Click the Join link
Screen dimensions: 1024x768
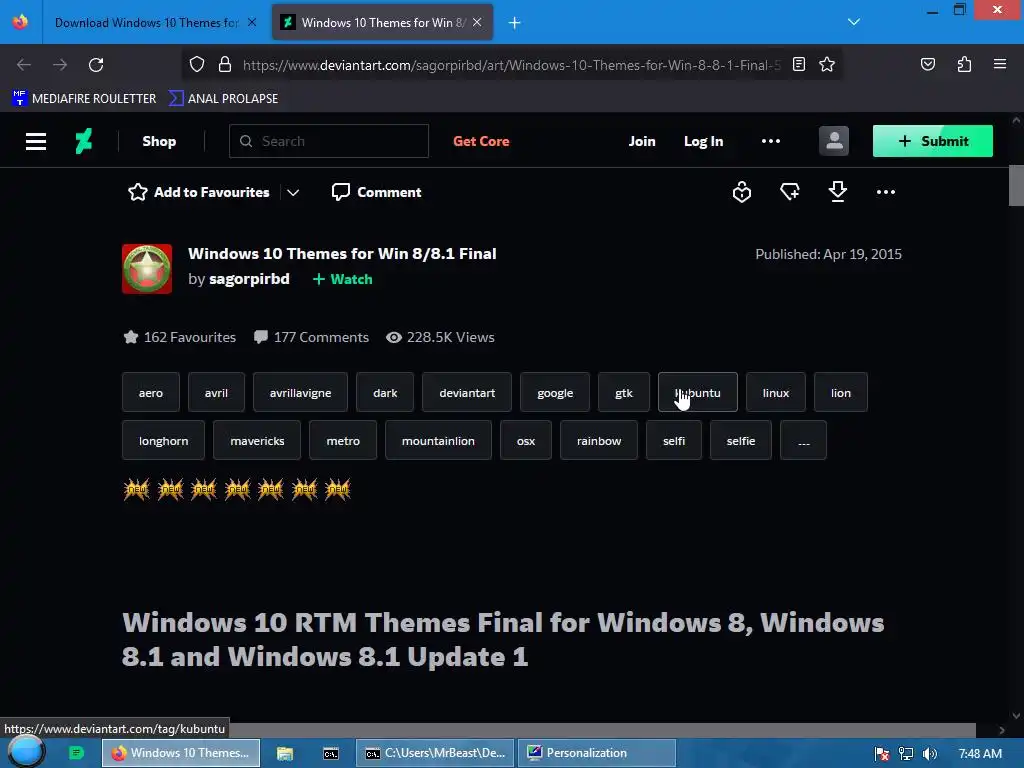click(641, 141)
